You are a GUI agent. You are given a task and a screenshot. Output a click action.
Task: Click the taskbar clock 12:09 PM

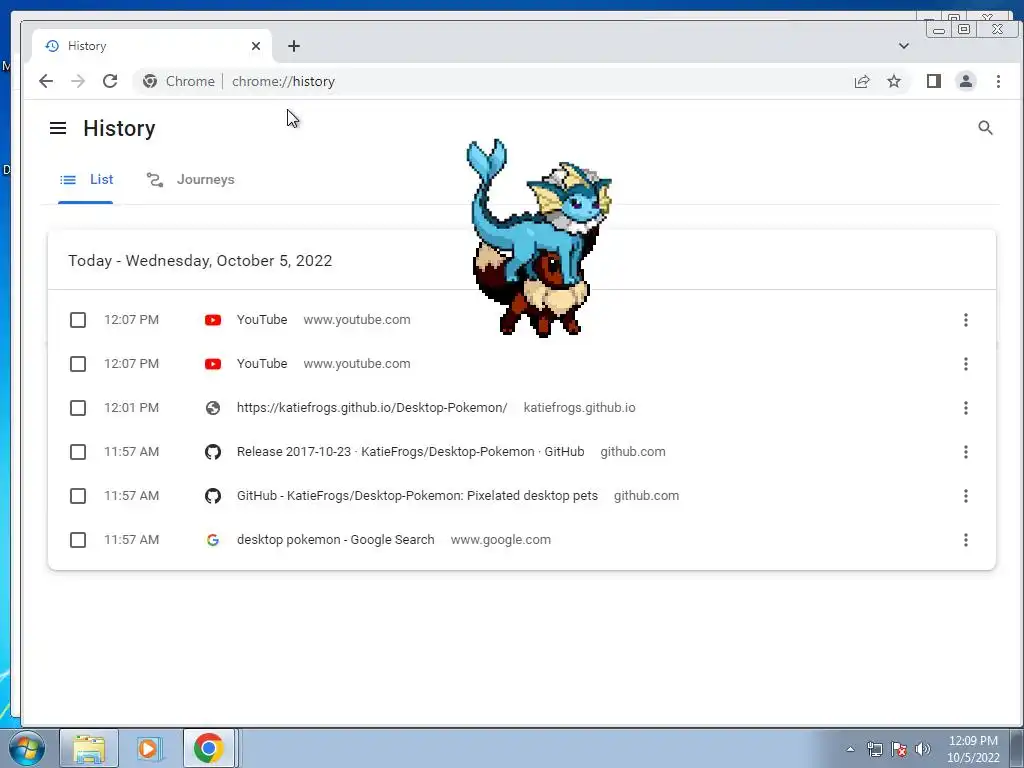click(973, 749)
